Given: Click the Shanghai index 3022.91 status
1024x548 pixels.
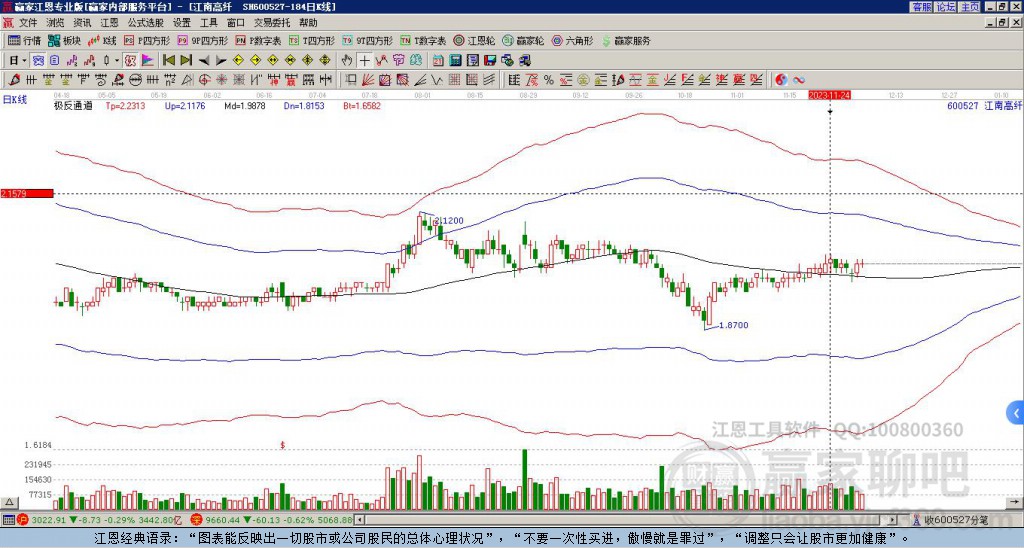Looking at the screenshot, I should [x=50, y=520].
